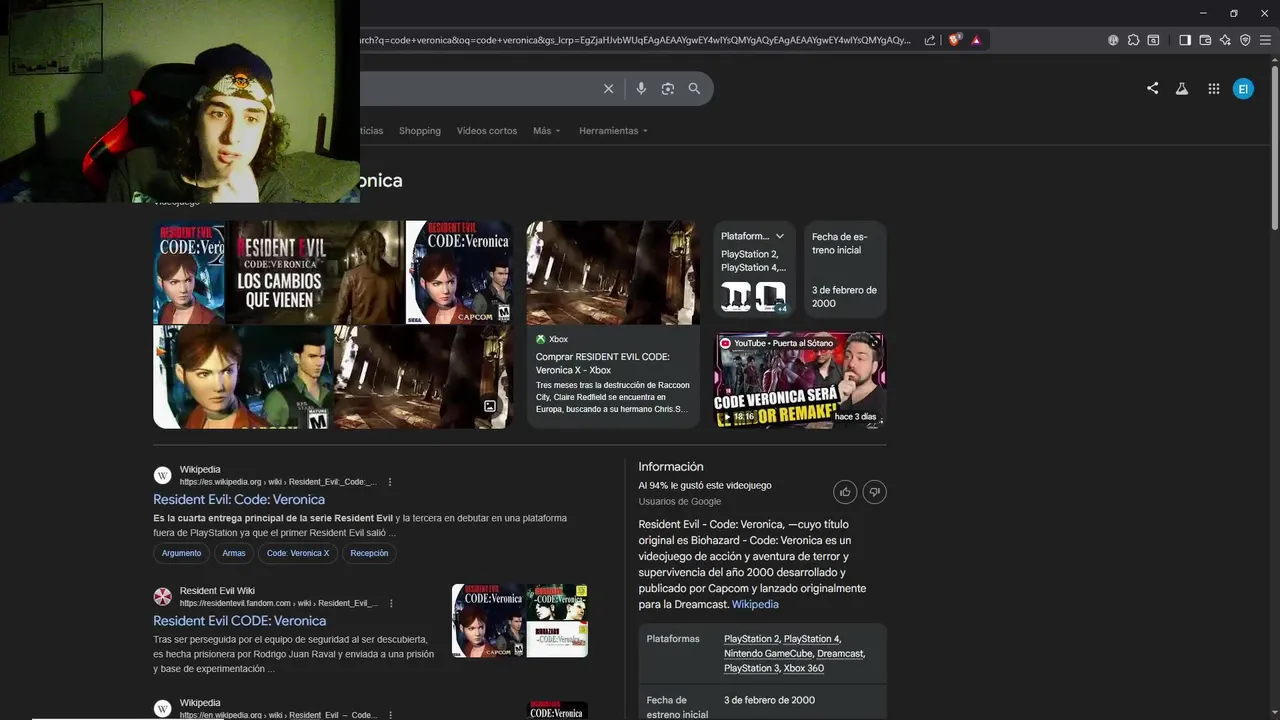Open the PlayStation 4 platform link
Viewport: 1280px width, 720px height.
tap(812, 639)
